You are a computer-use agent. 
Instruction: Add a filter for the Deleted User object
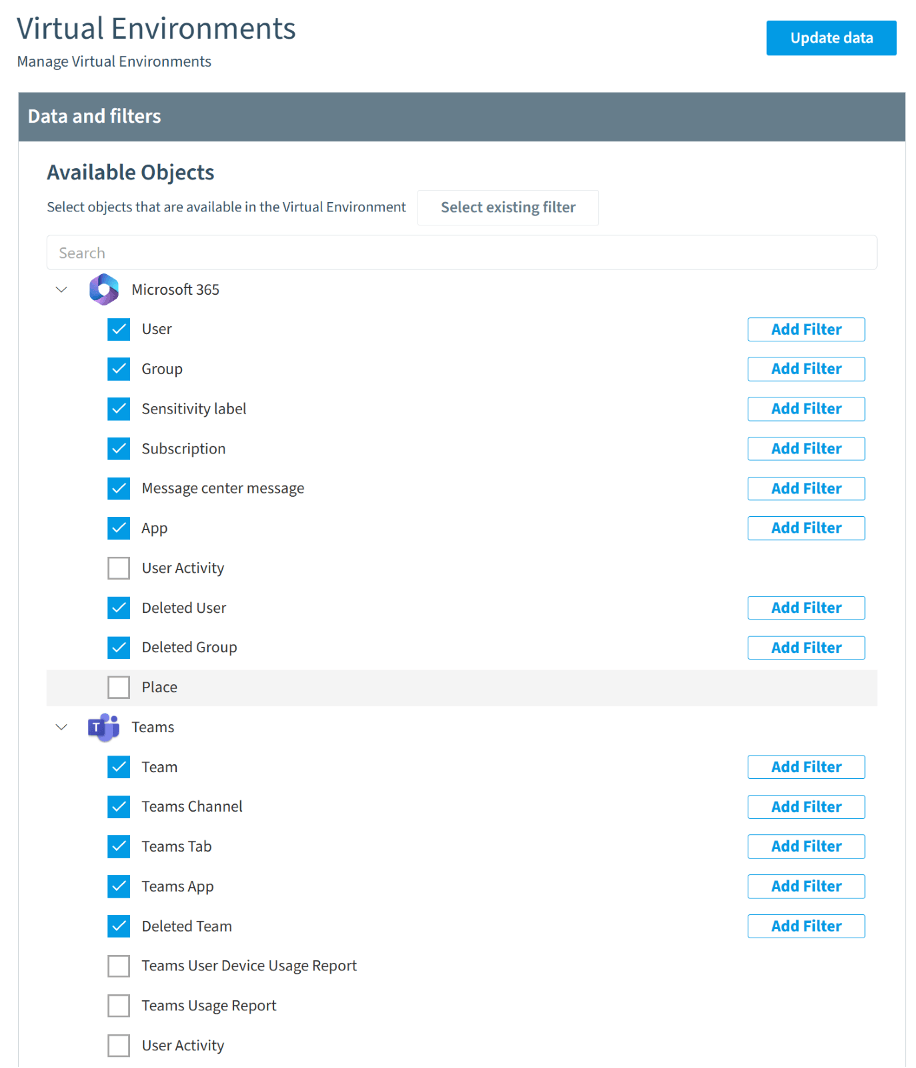806,607
